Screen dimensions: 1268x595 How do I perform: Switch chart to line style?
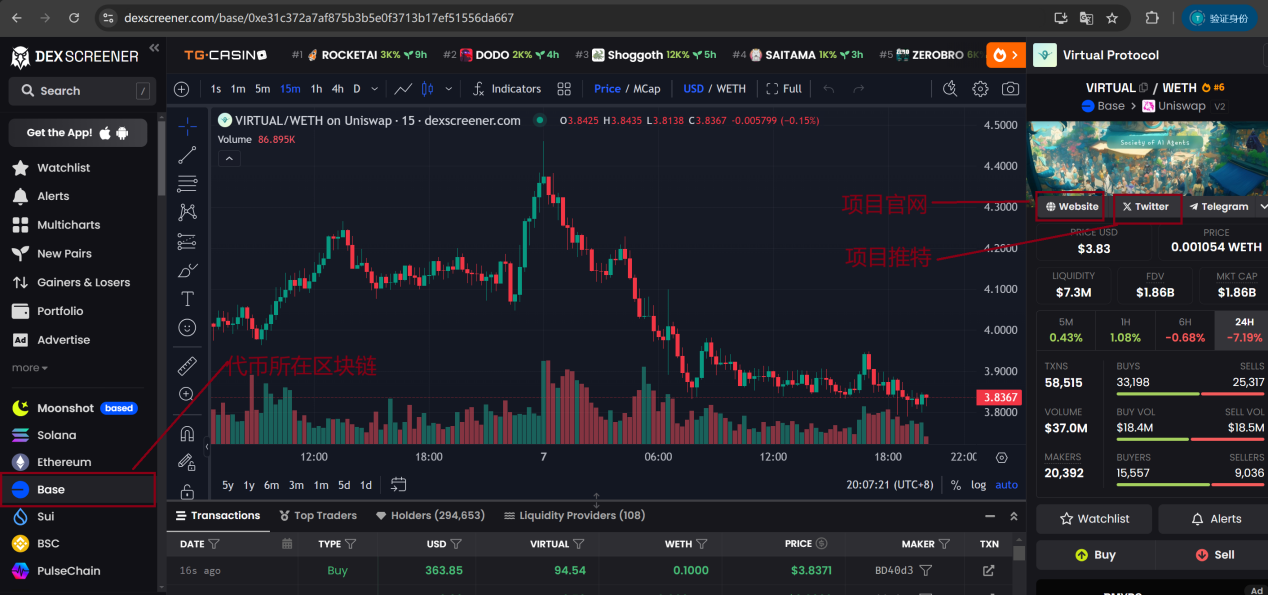pyautogui.click(x=403, y=89)
